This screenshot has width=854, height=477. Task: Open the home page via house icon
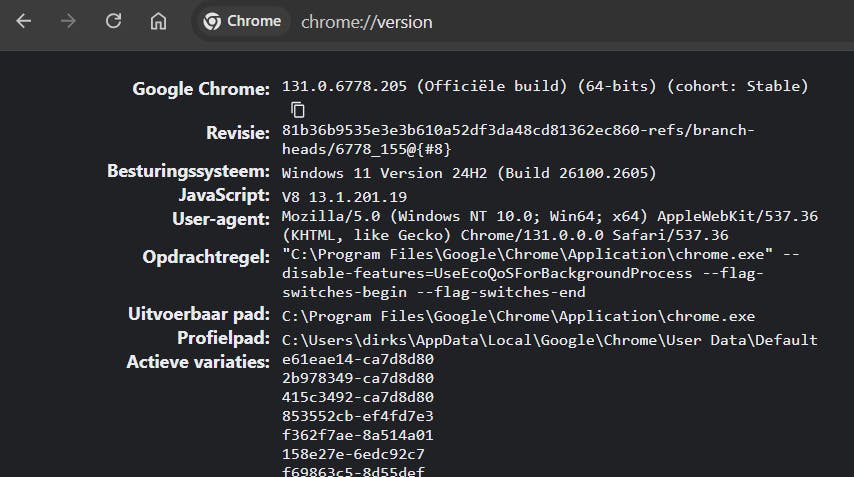[158, 21]
